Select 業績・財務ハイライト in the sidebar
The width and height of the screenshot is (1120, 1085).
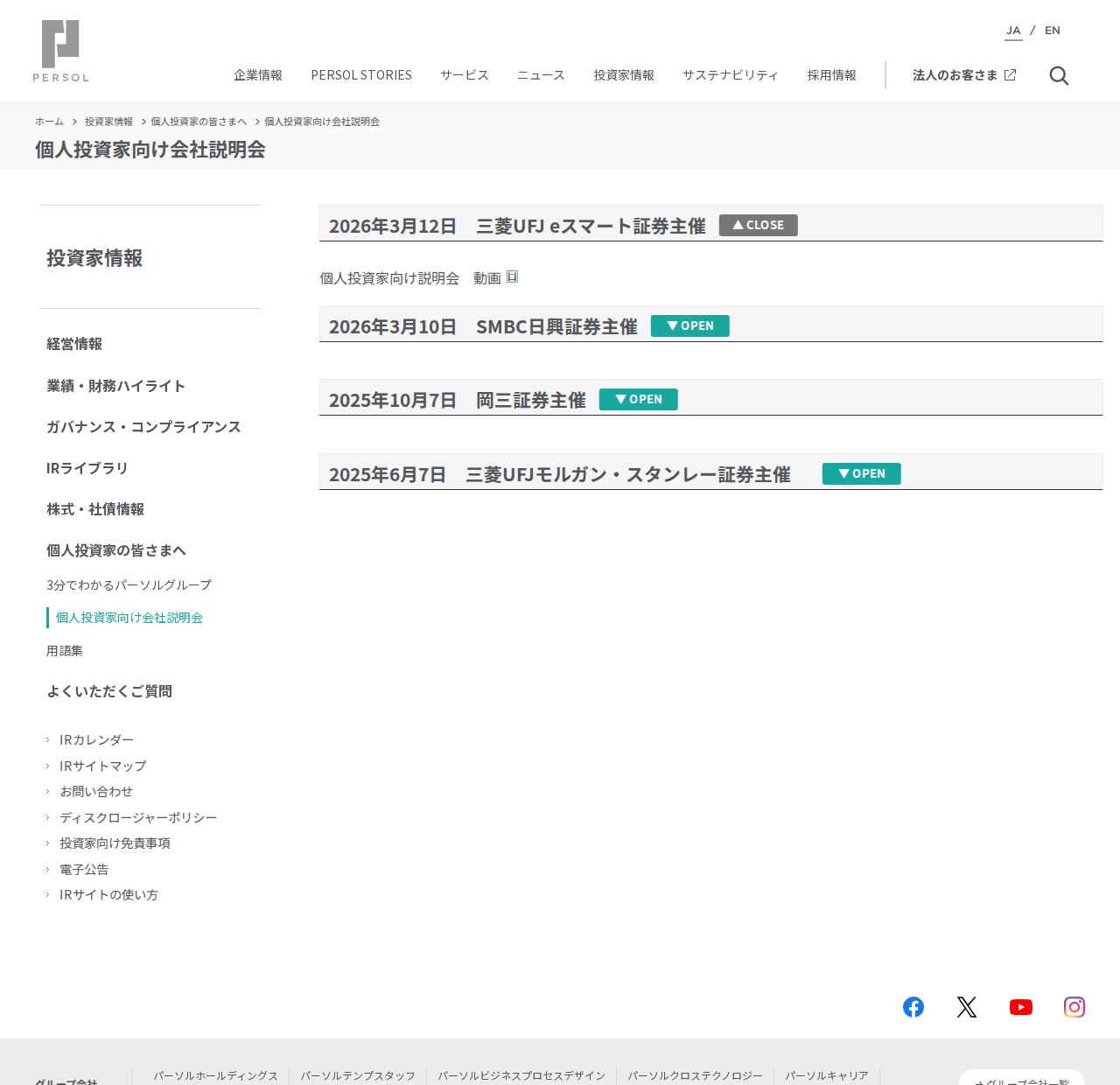tap(115, 386)
